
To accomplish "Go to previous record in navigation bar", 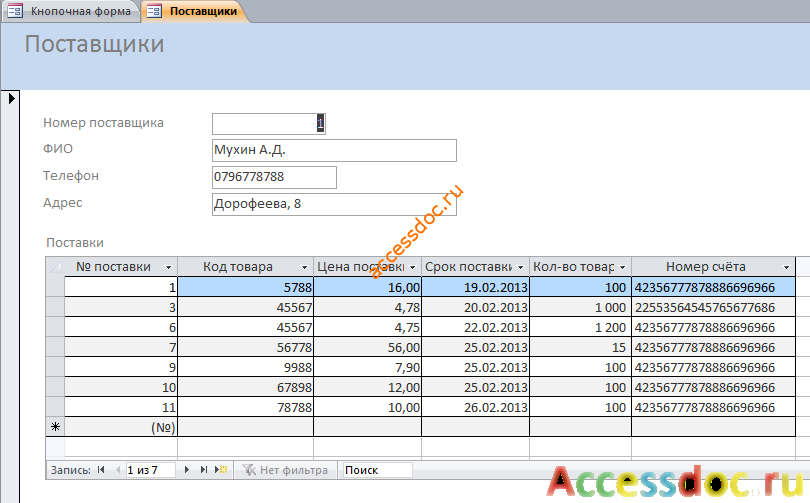I will point(118,469).
